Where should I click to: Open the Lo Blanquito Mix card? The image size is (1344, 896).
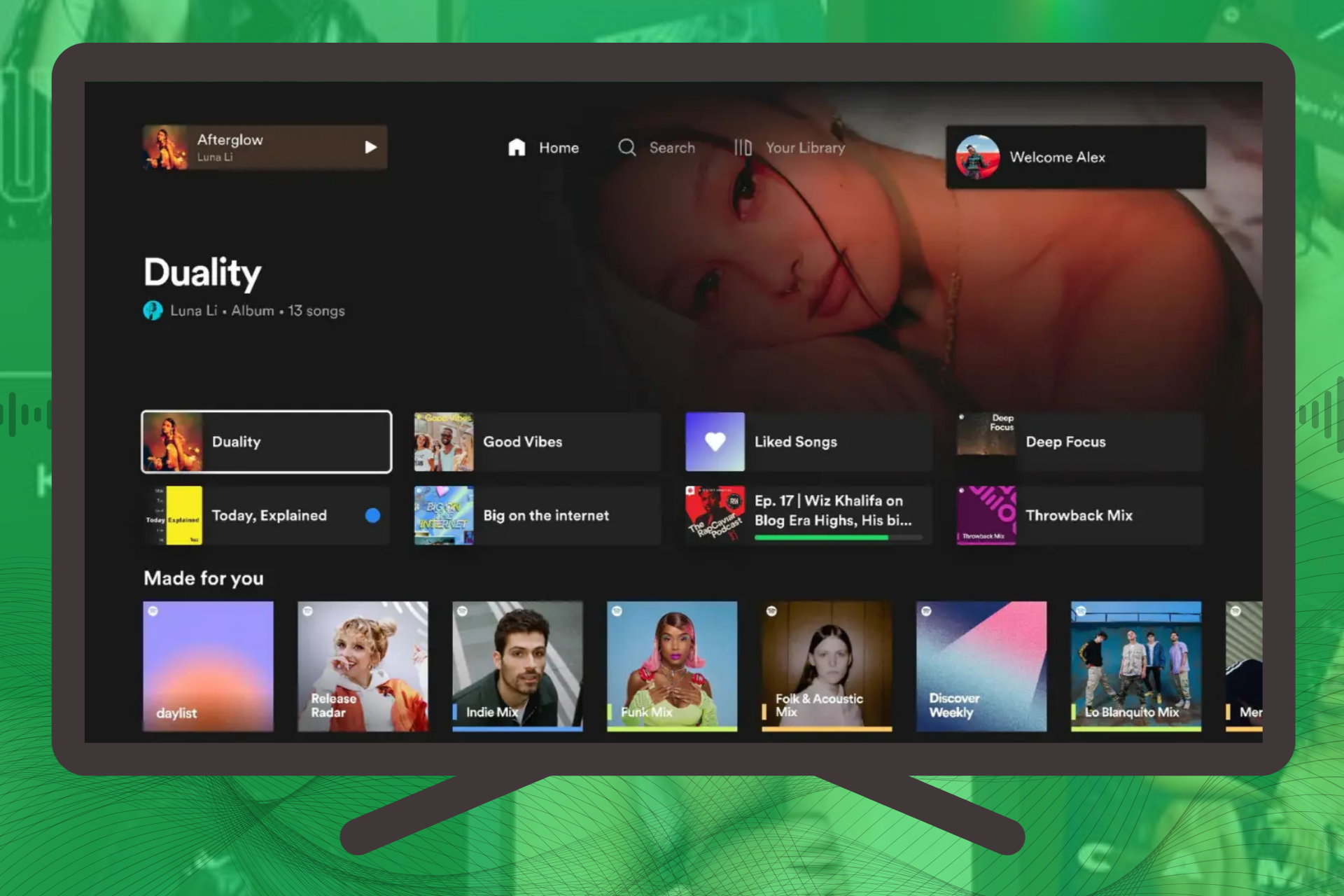tap(1136, 666)
